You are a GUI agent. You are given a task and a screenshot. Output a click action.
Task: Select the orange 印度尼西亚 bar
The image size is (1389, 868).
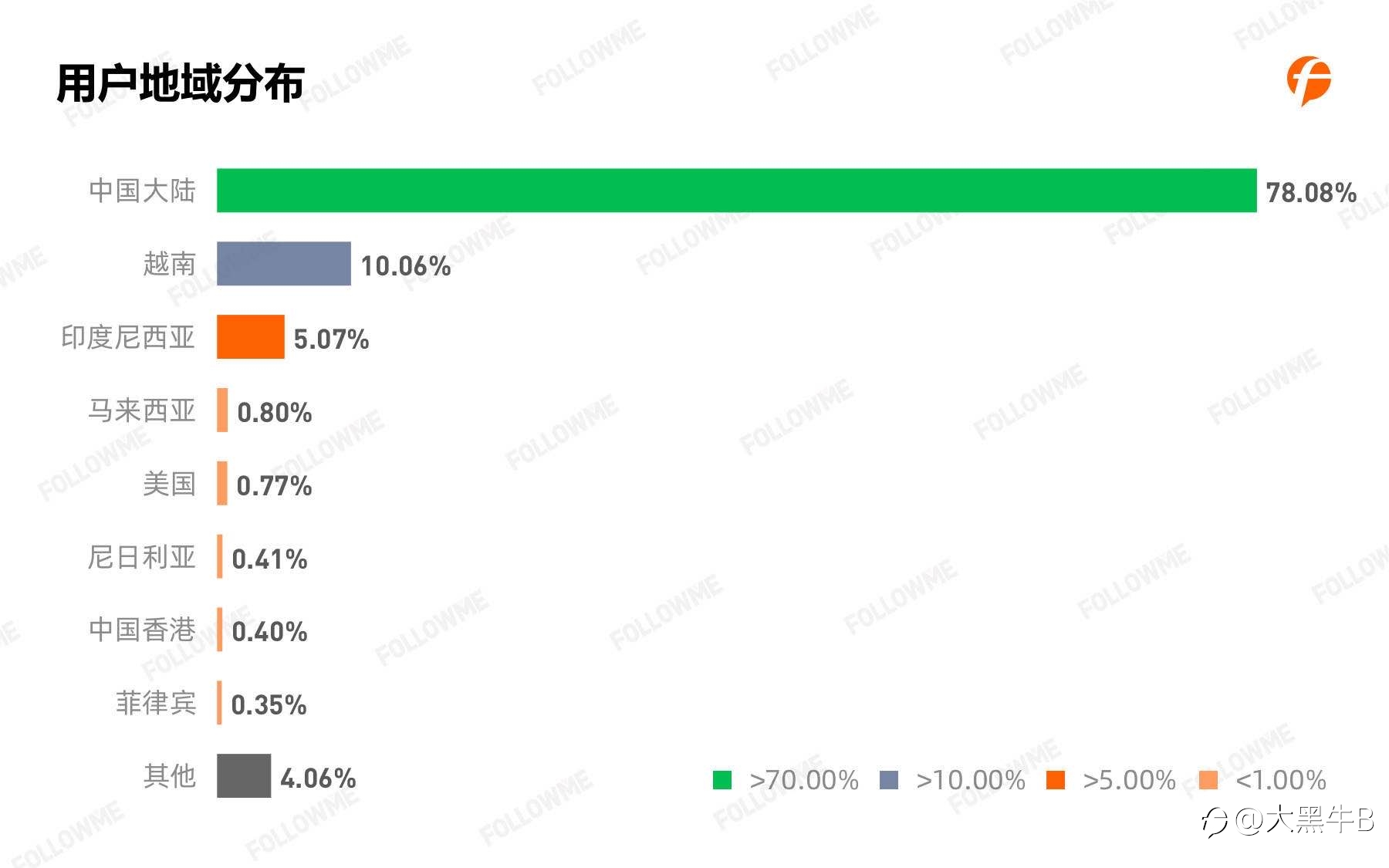click(251, 337)
